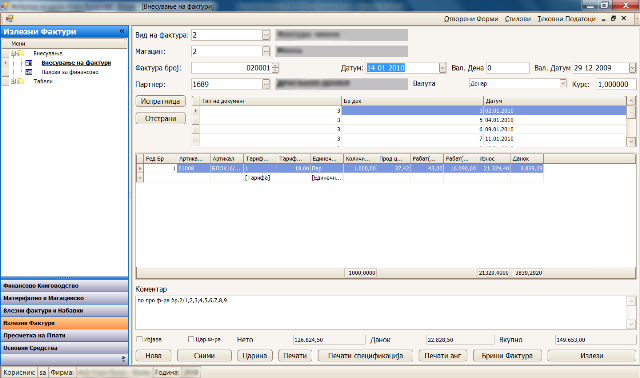Click down arrow of Коментар scrollbar

click(x=631, y=324)
